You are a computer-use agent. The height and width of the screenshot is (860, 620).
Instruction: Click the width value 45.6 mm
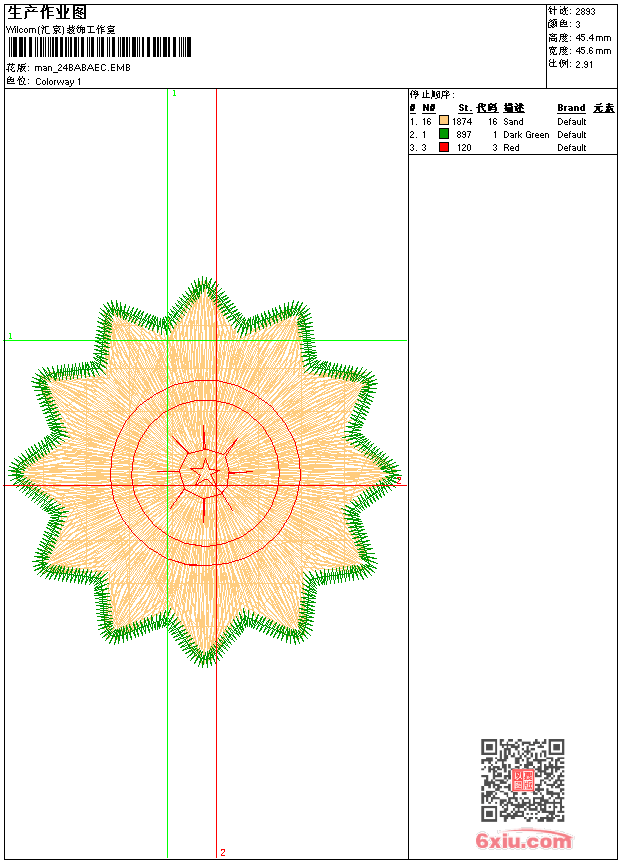click(593, 51)
